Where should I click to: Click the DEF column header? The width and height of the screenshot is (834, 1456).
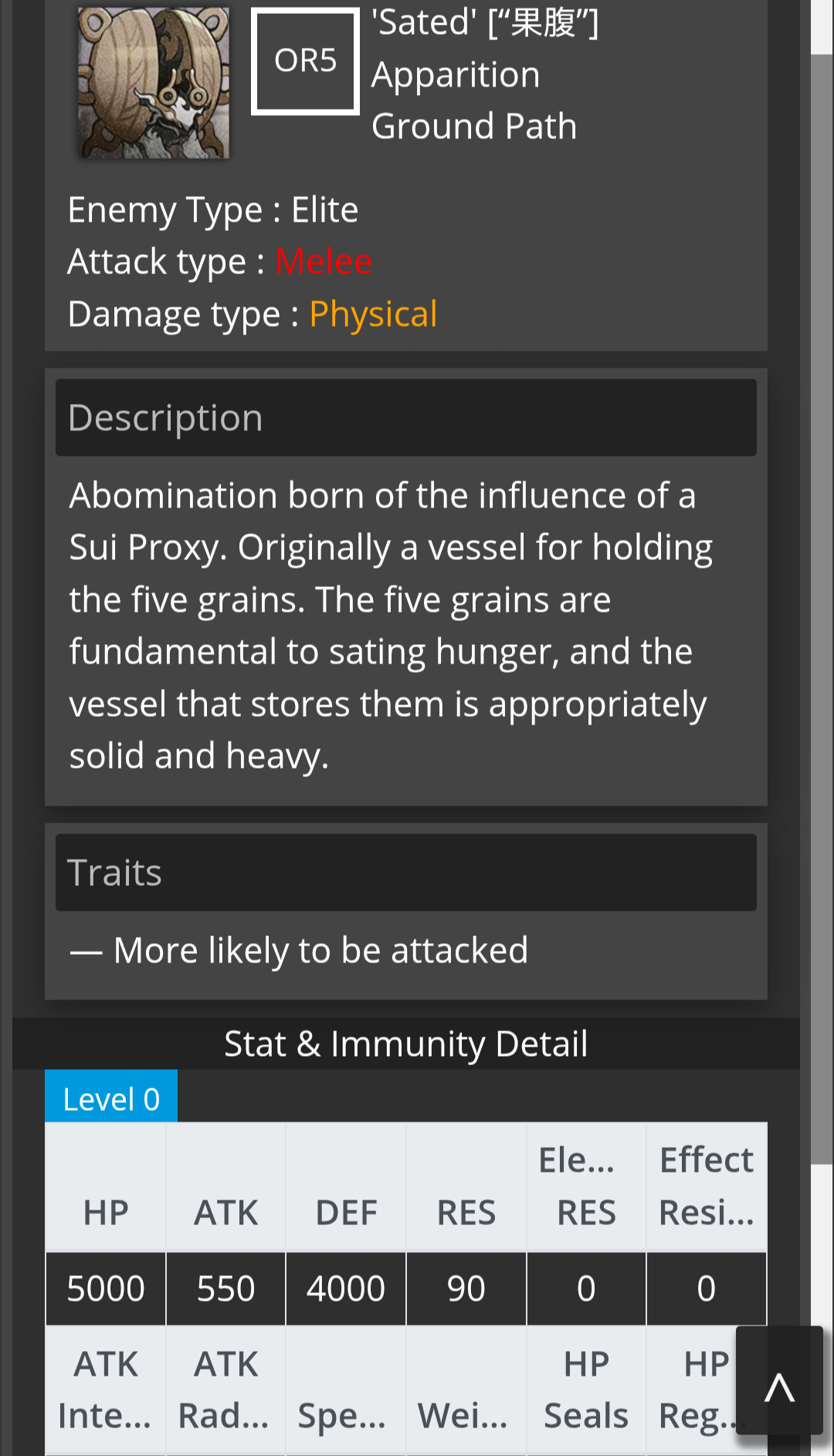pyautogui.click(x=346, y=1187)
